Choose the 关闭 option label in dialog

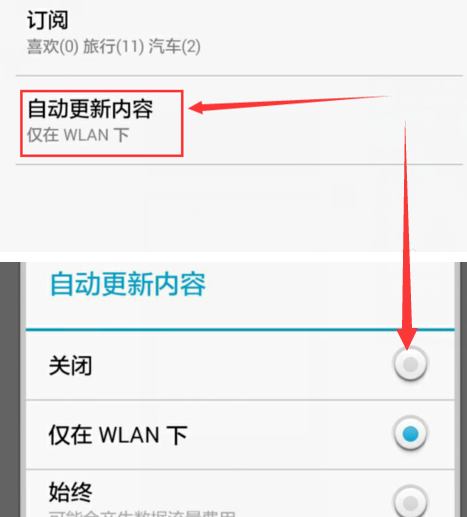70,366
